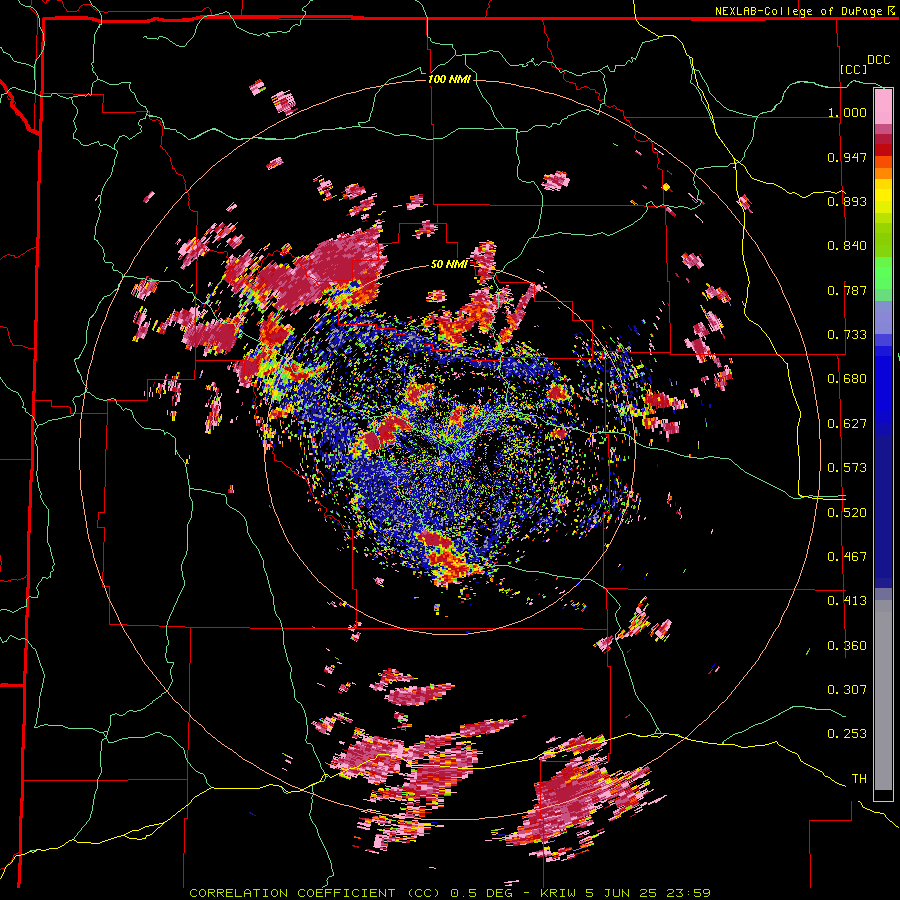Click the 0.787 color scale value

click(847, 290)
